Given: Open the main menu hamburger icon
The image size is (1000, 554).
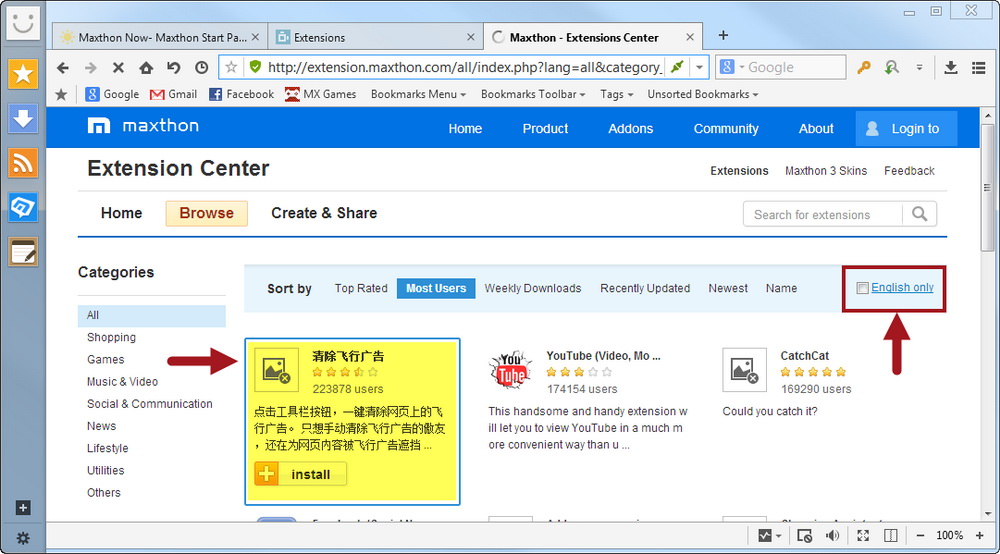Looking at the screenshot, I should tap(979, 68).
